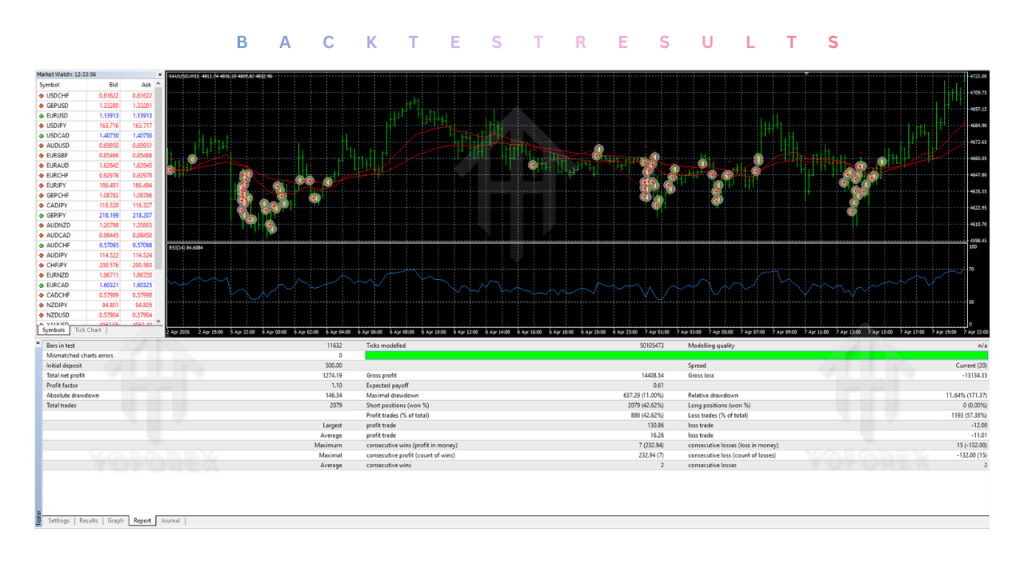The image size is (1024, 576).
Task: Click the EURAUD direction arrow icon
Action: click(x=42, y=165)
